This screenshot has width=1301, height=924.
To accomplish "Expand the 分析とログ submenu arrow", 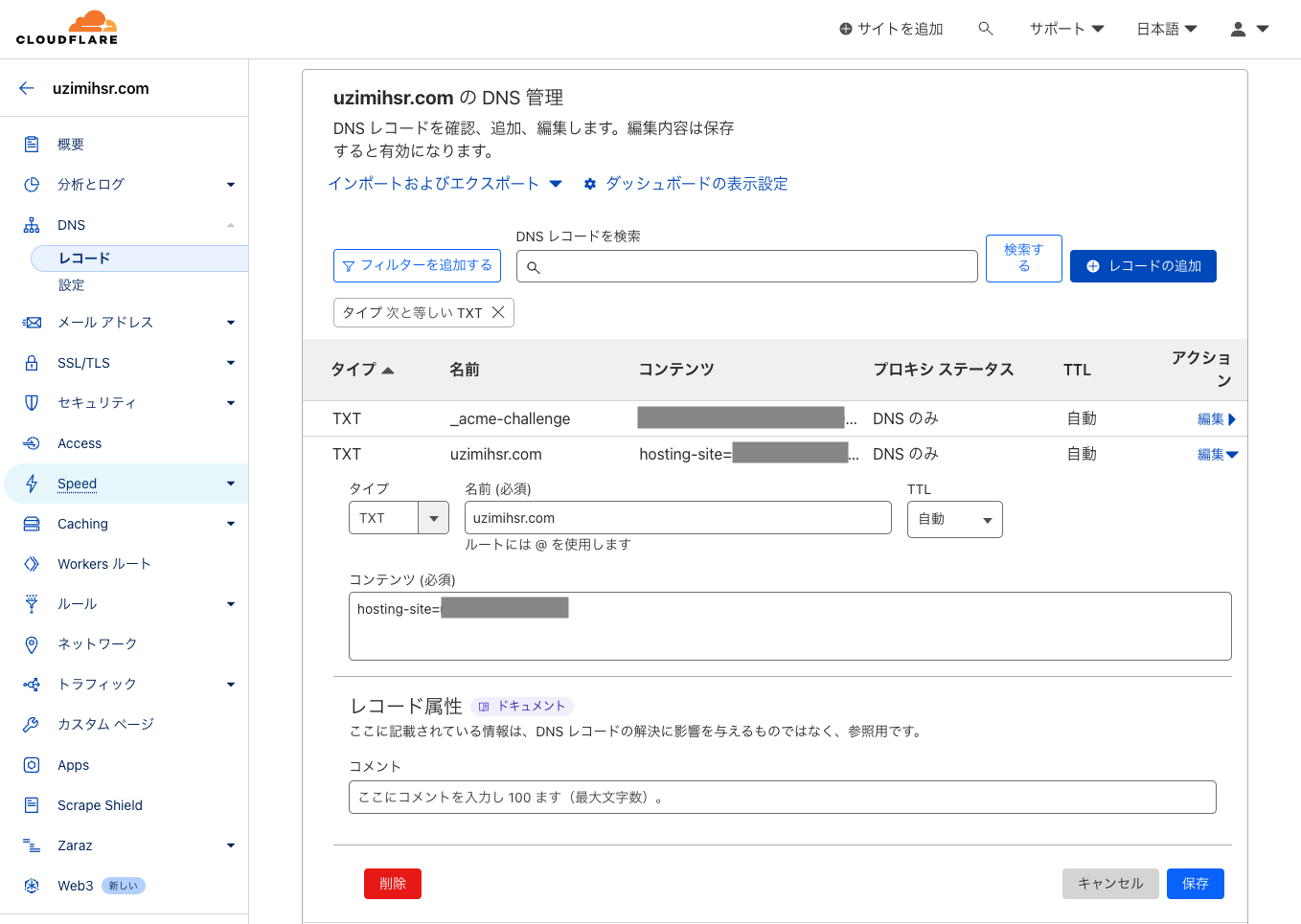I will tap(231, 185).
